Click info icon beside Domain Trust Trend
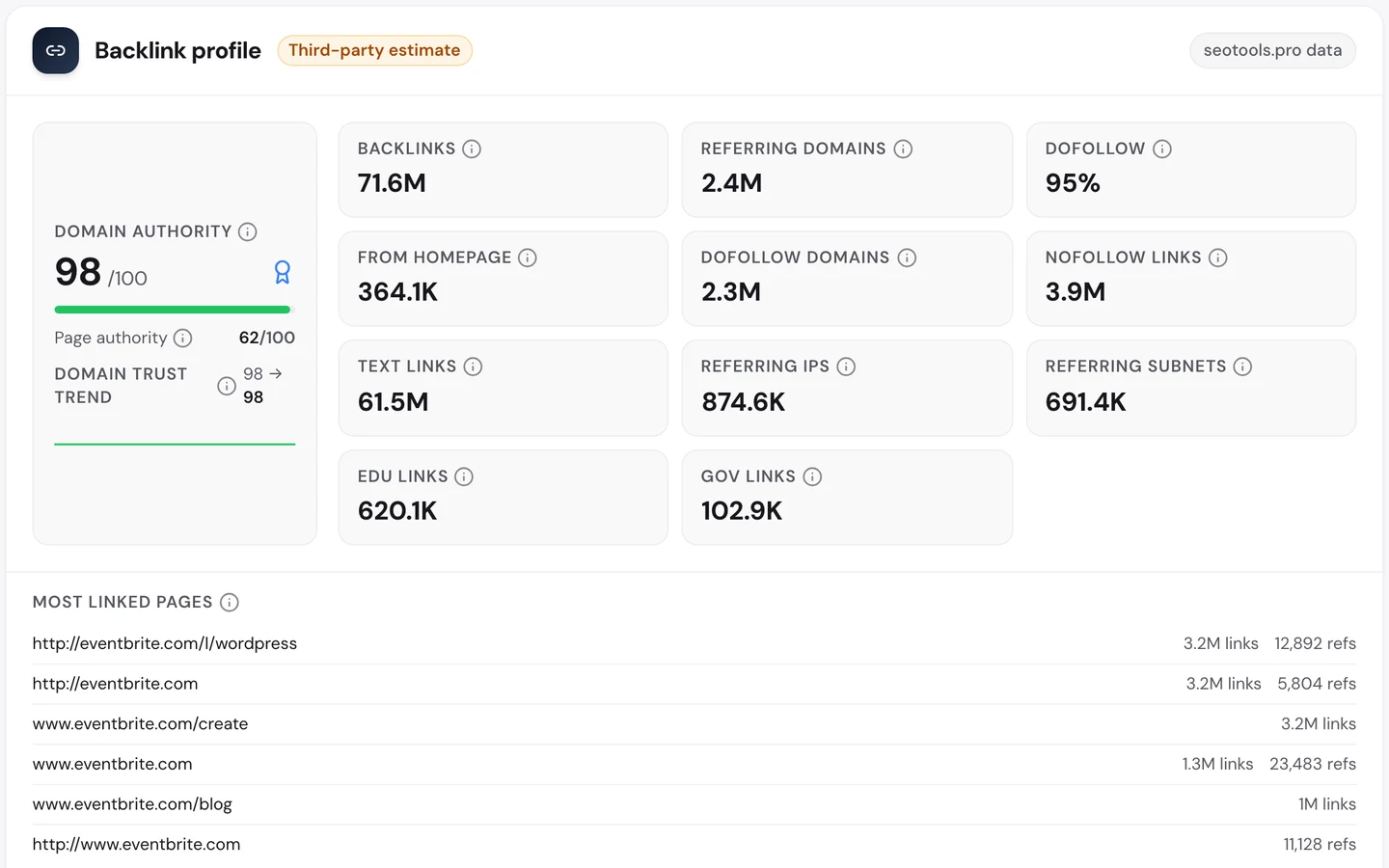The width and height of the screenshot is (1389, 868). 227,386
